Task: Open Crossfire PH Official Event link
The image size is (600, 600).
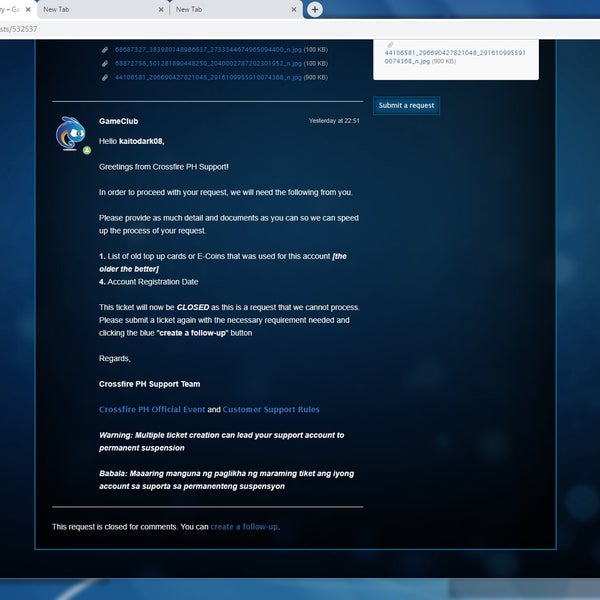Action: pos(152,409)
